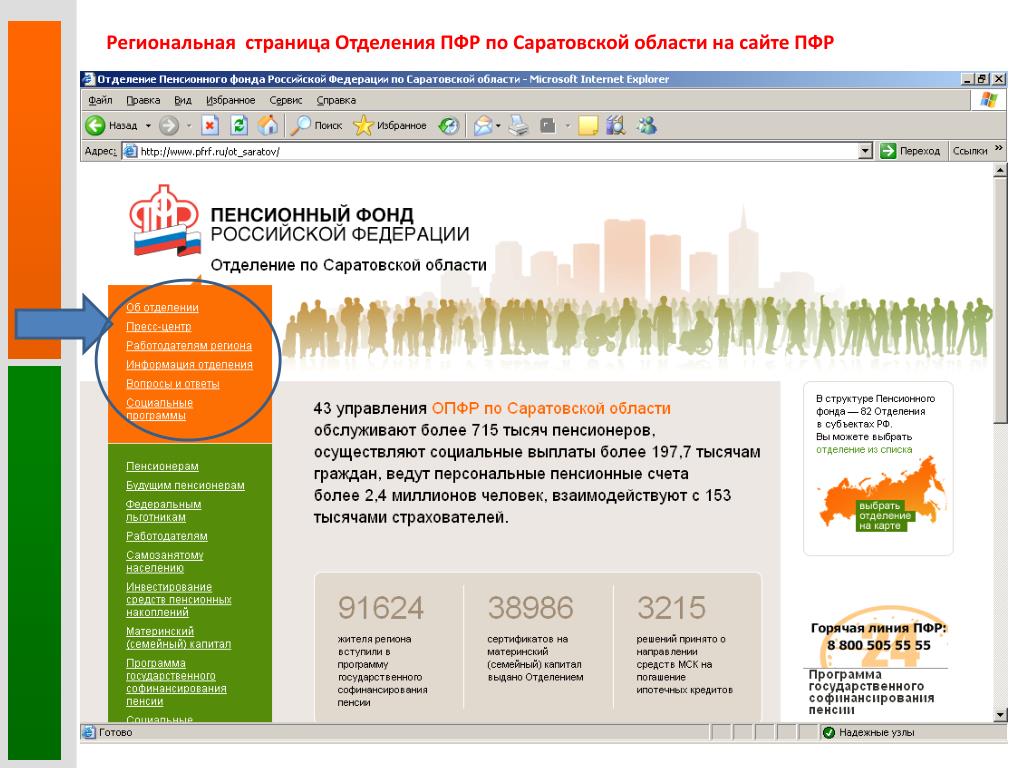Open the Работодателям link in green menu
Screen dimensions: 1024x768
[167, 536]
